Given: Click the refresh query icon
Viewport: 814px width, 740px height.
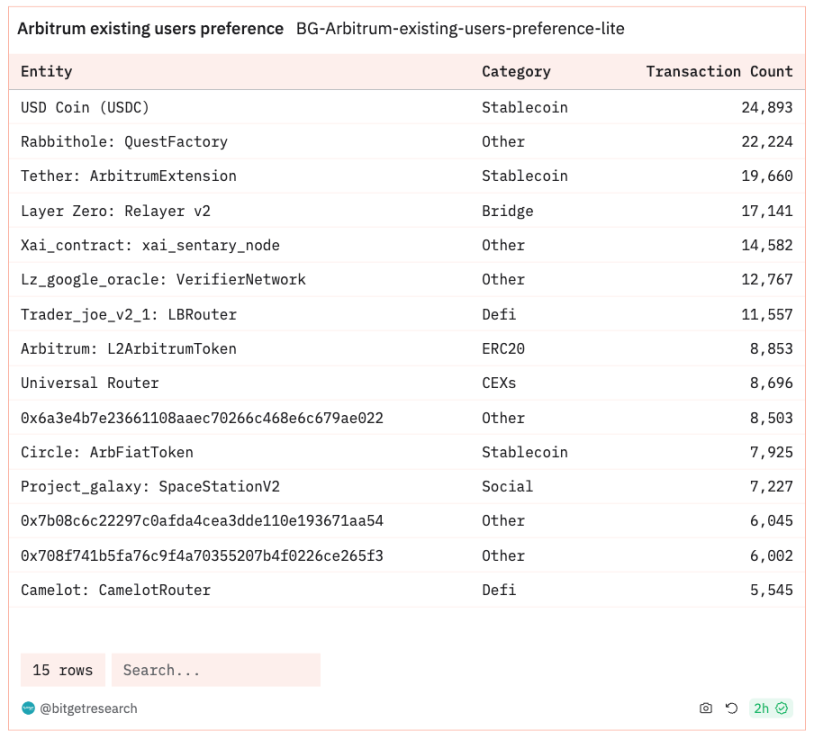Looking at the screenshot, I should (x=731, y=708).
